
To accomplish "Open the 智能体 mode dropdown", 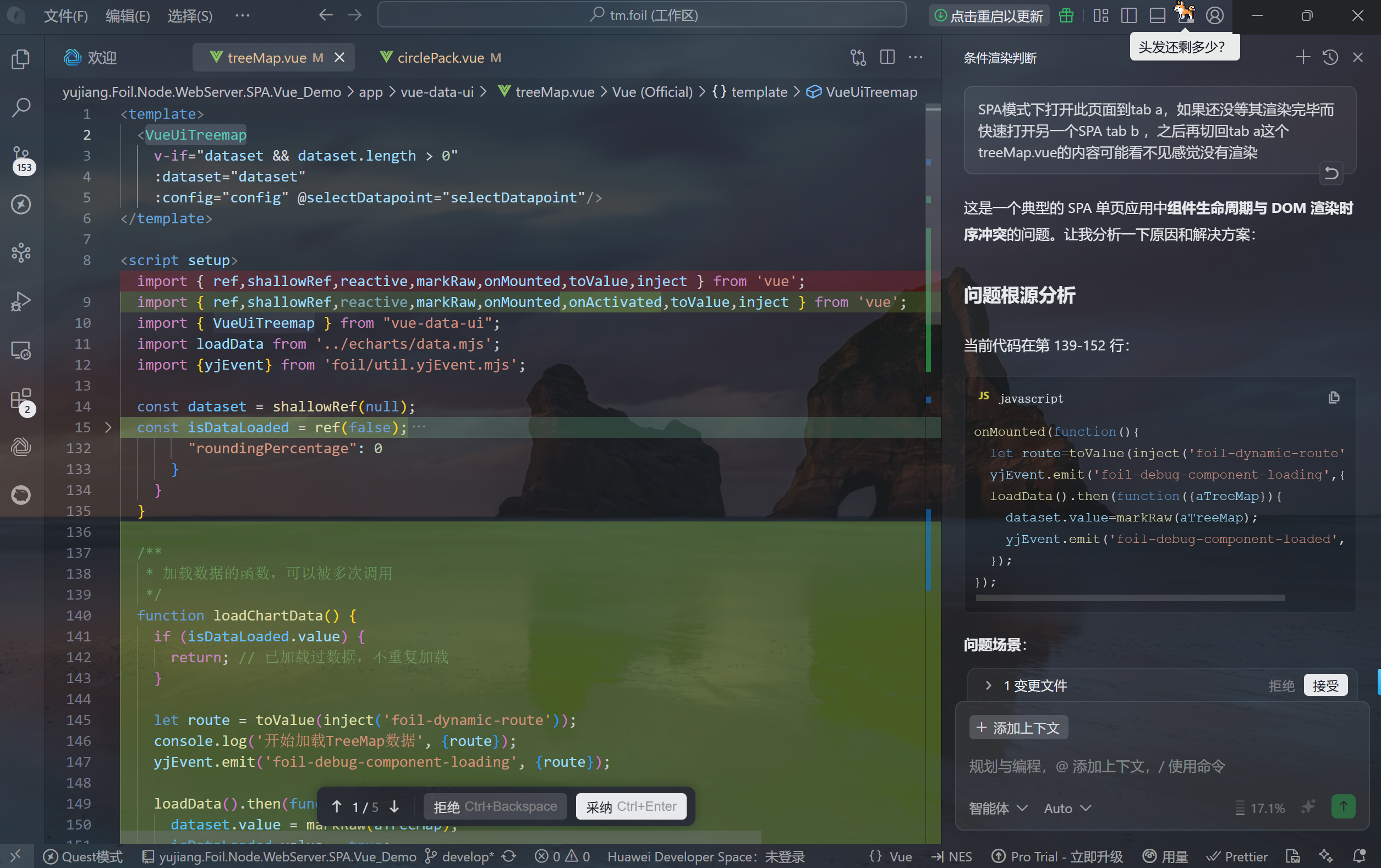I will [x=998, y=808].
